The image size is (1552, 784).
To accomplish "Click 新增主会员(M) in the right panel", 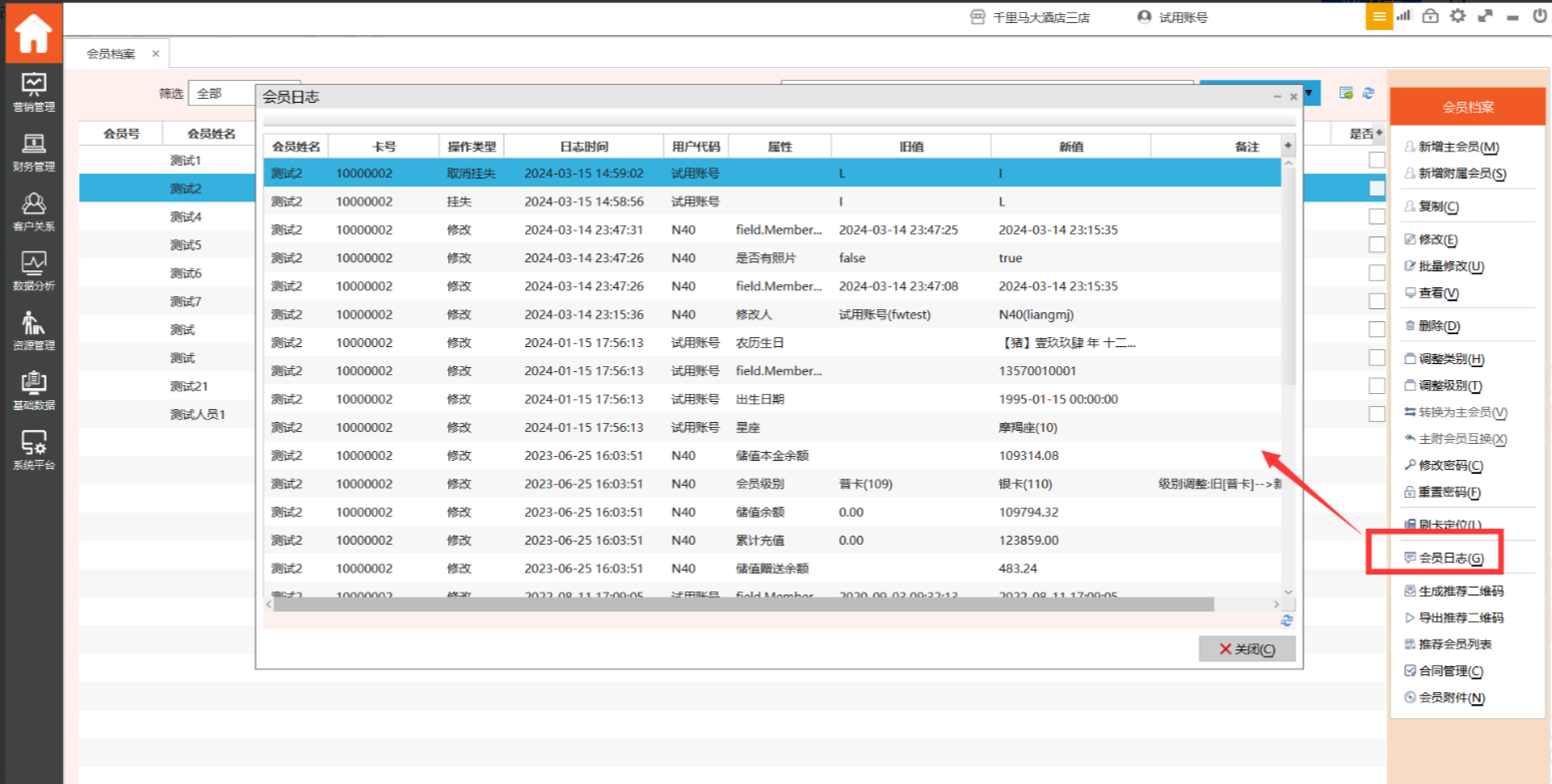I will click(1458, 147).
